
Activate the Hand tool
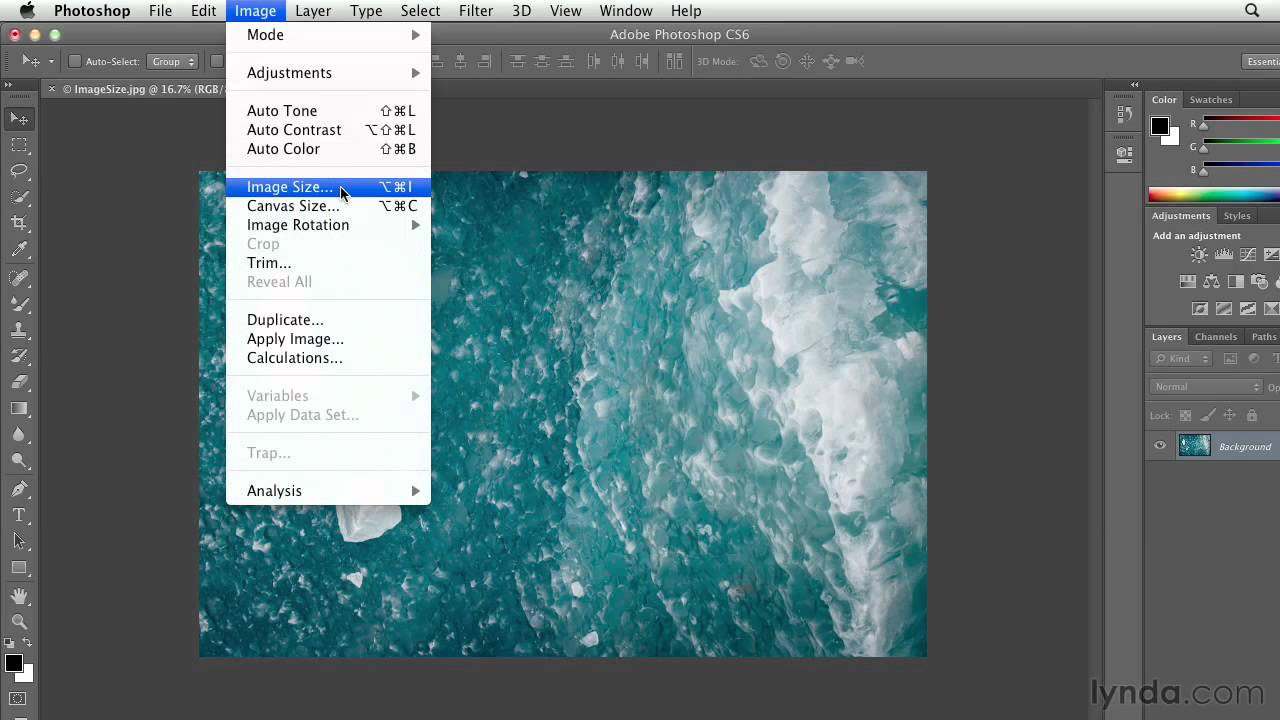pyautogui.click(x=19, y=596)
